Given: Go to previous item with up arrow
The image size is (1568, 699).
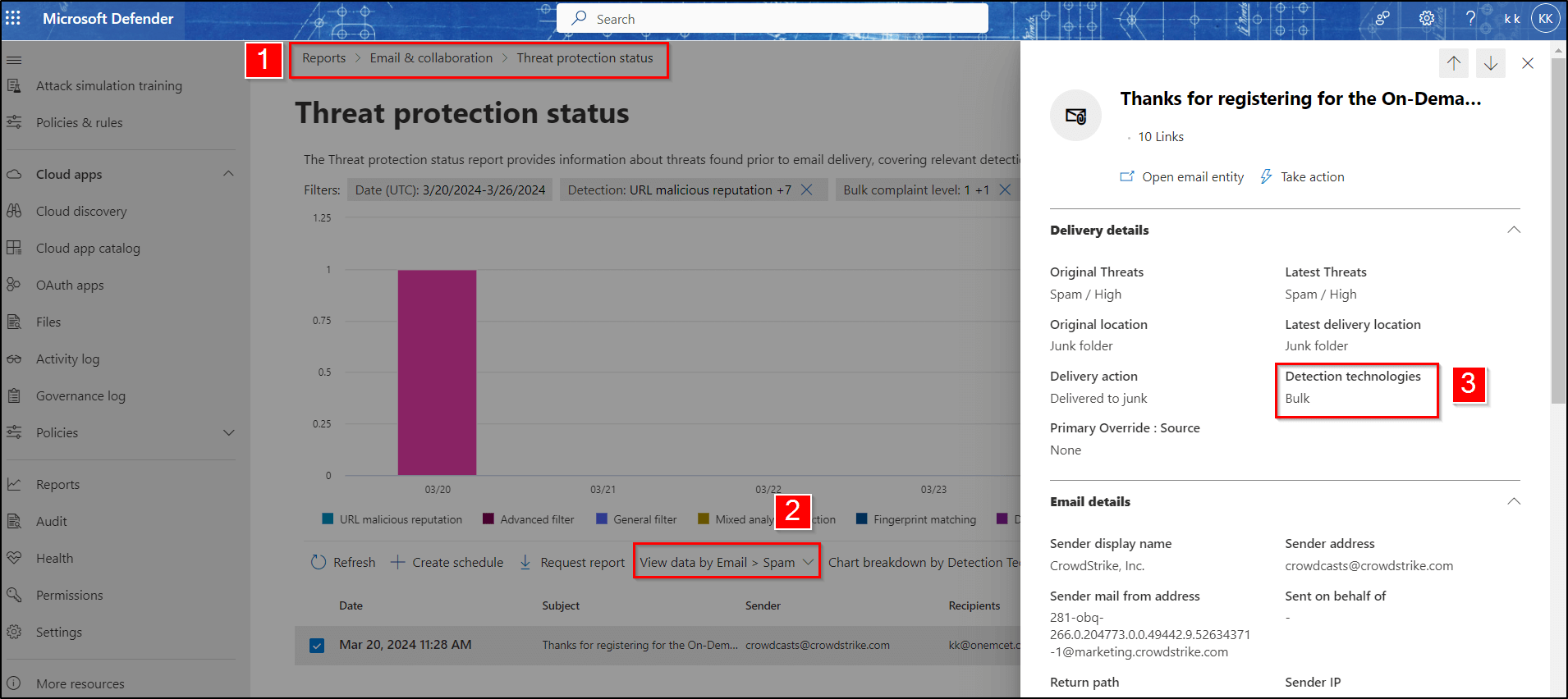Looking at the screenshot, I should [x=1454, y=63].
